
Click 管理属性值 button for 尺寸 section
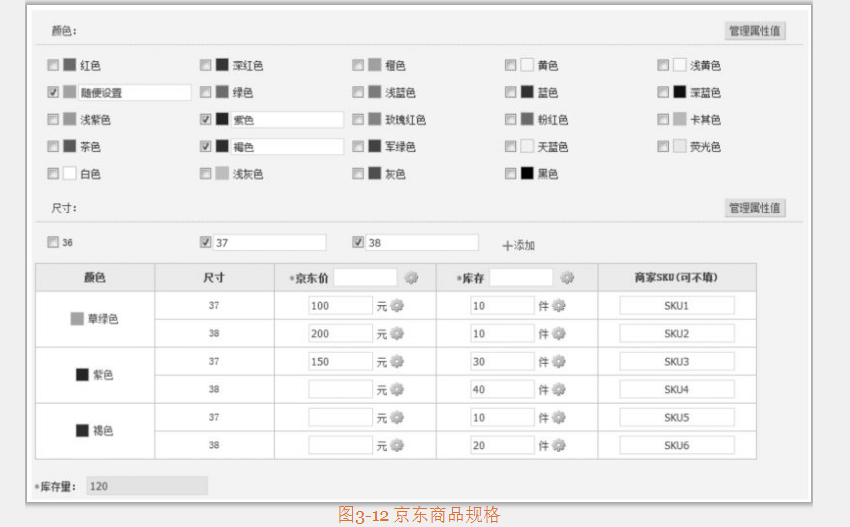pos(755,208)
